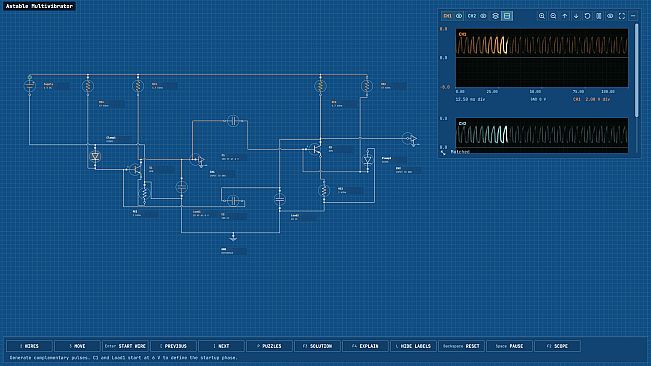Toggle HIDE LABELS
This screenshot has height=366, width=651.
coord(414,346)
